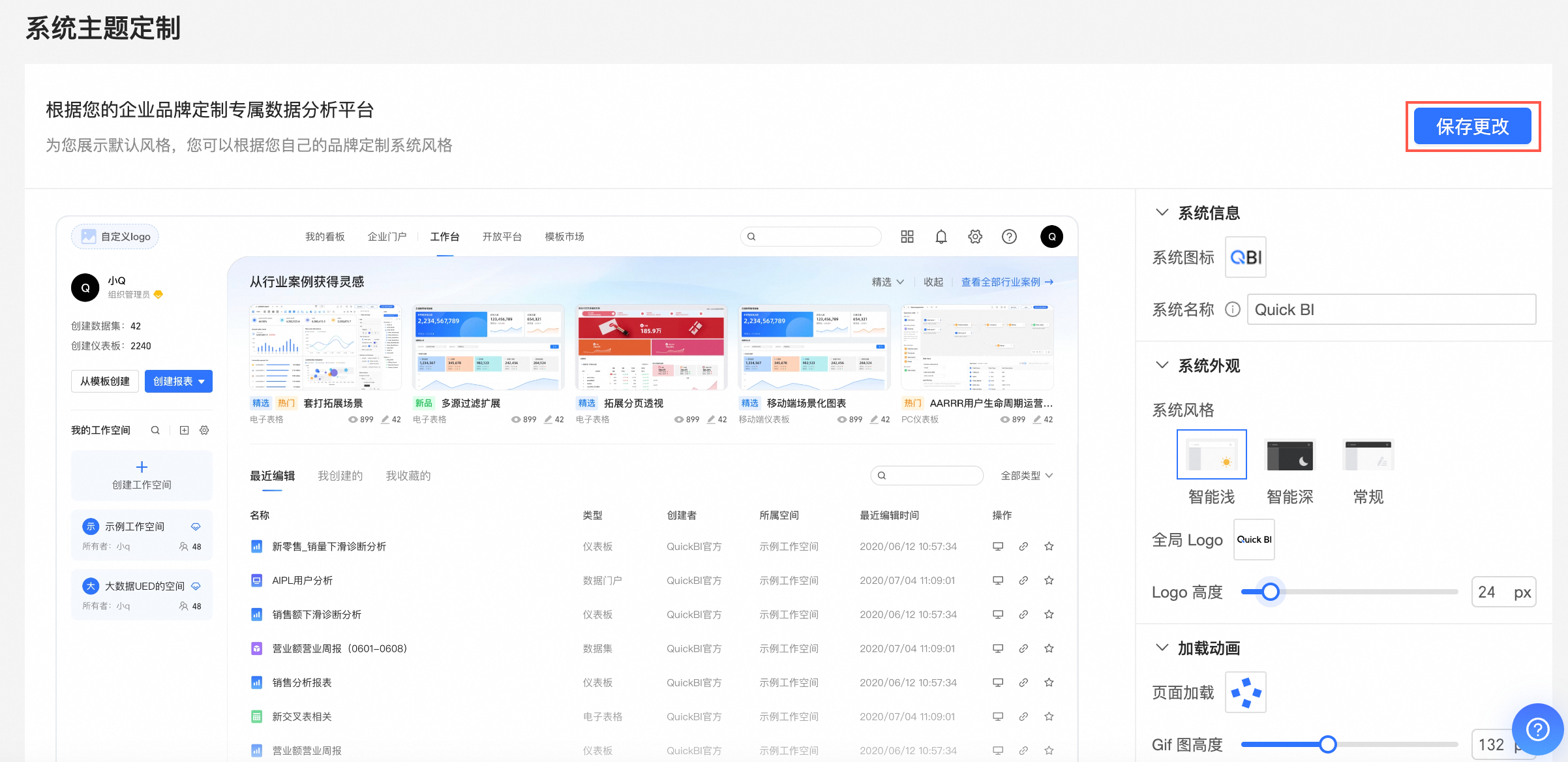Screen dimensions: 1568x762
Task: Click monitor icon for AIPL用户分析 row
Action: pos(997,580)
